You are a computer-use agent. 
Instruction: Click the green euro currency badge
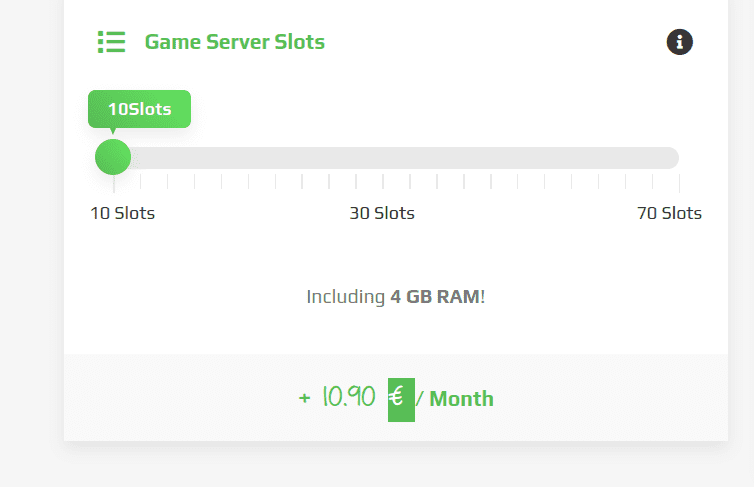(401, 399)
